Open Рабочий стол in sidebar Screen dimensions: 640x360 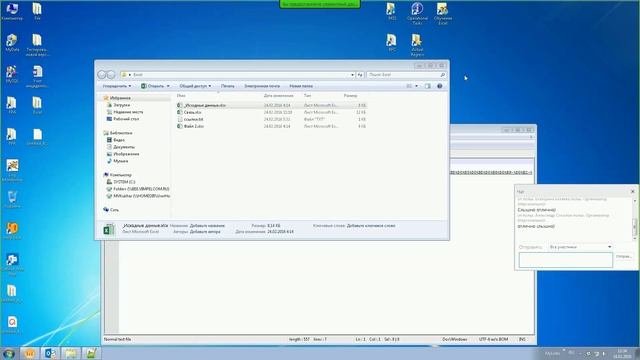pos(126,119)
